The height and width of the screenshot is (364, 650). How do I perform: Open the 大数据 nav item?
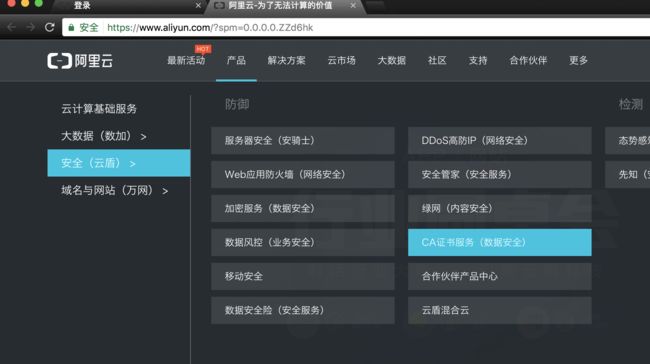[392, 61]
